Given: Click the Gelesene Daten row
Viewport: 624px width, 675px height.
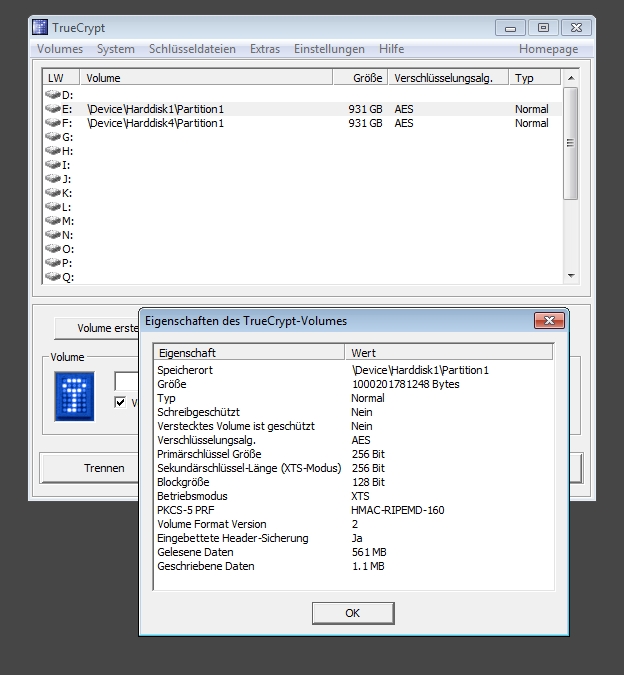Looking at the screenshot, I should point(354,552).
